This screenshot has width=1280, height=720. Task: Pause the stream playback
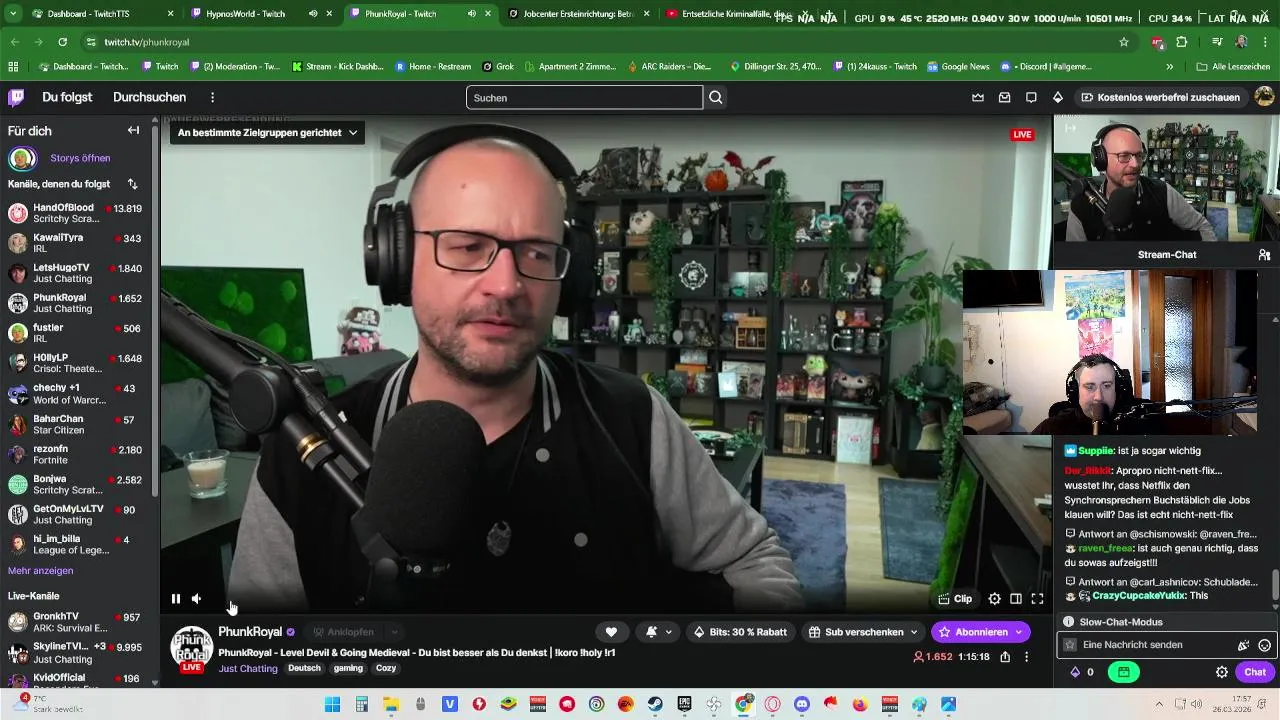click(x=176, y=599)
